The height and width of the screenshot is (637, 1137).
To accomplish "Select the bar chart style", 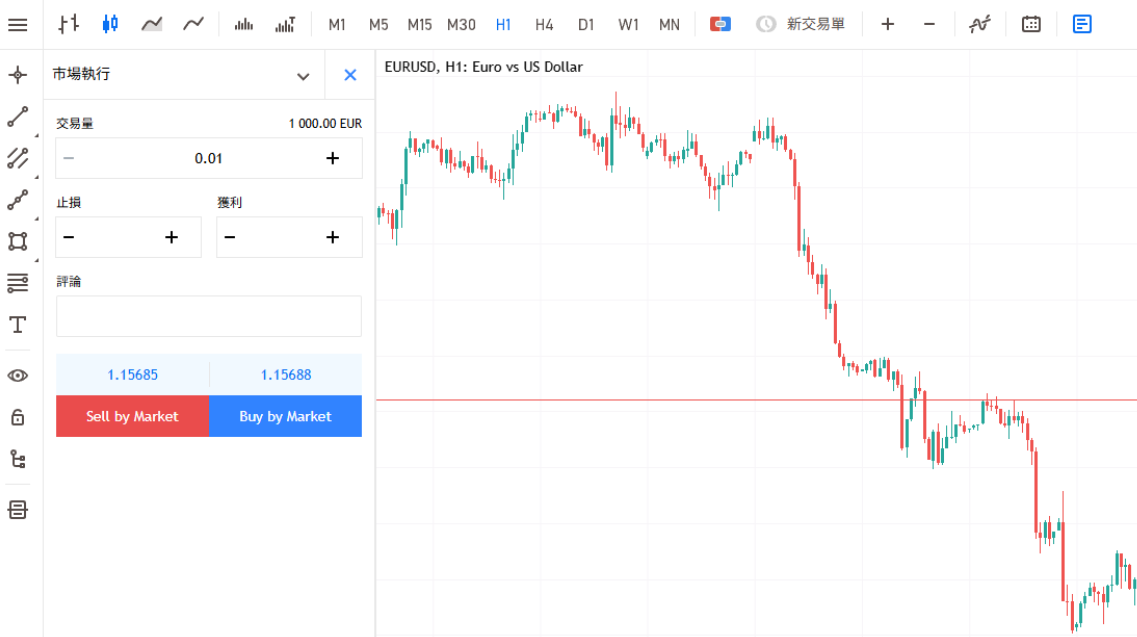I will tap(68, 24).
